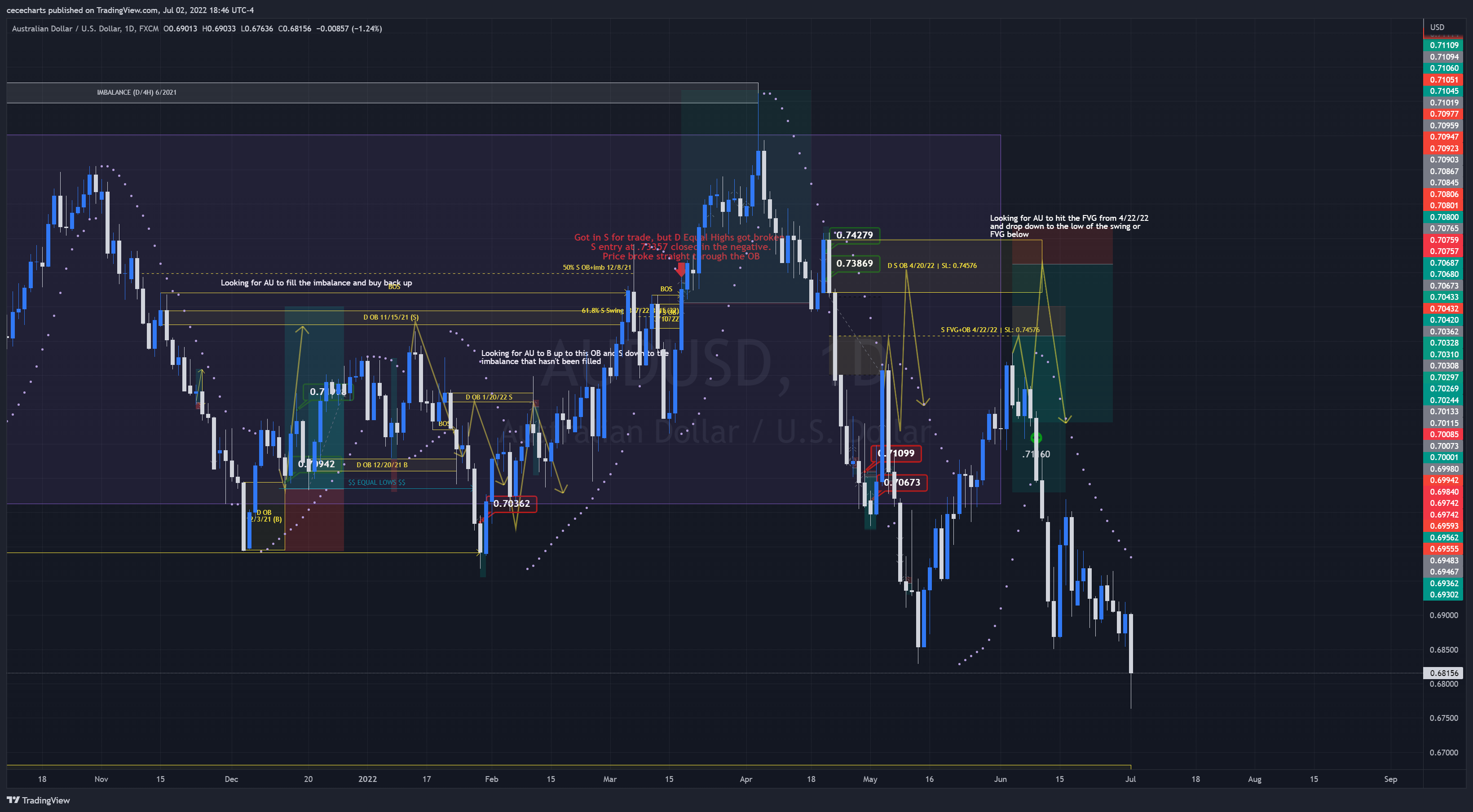Click the red 0.70085 price axis label
The height and width of the screenshot is (812, 1473).
[1443, 435]
